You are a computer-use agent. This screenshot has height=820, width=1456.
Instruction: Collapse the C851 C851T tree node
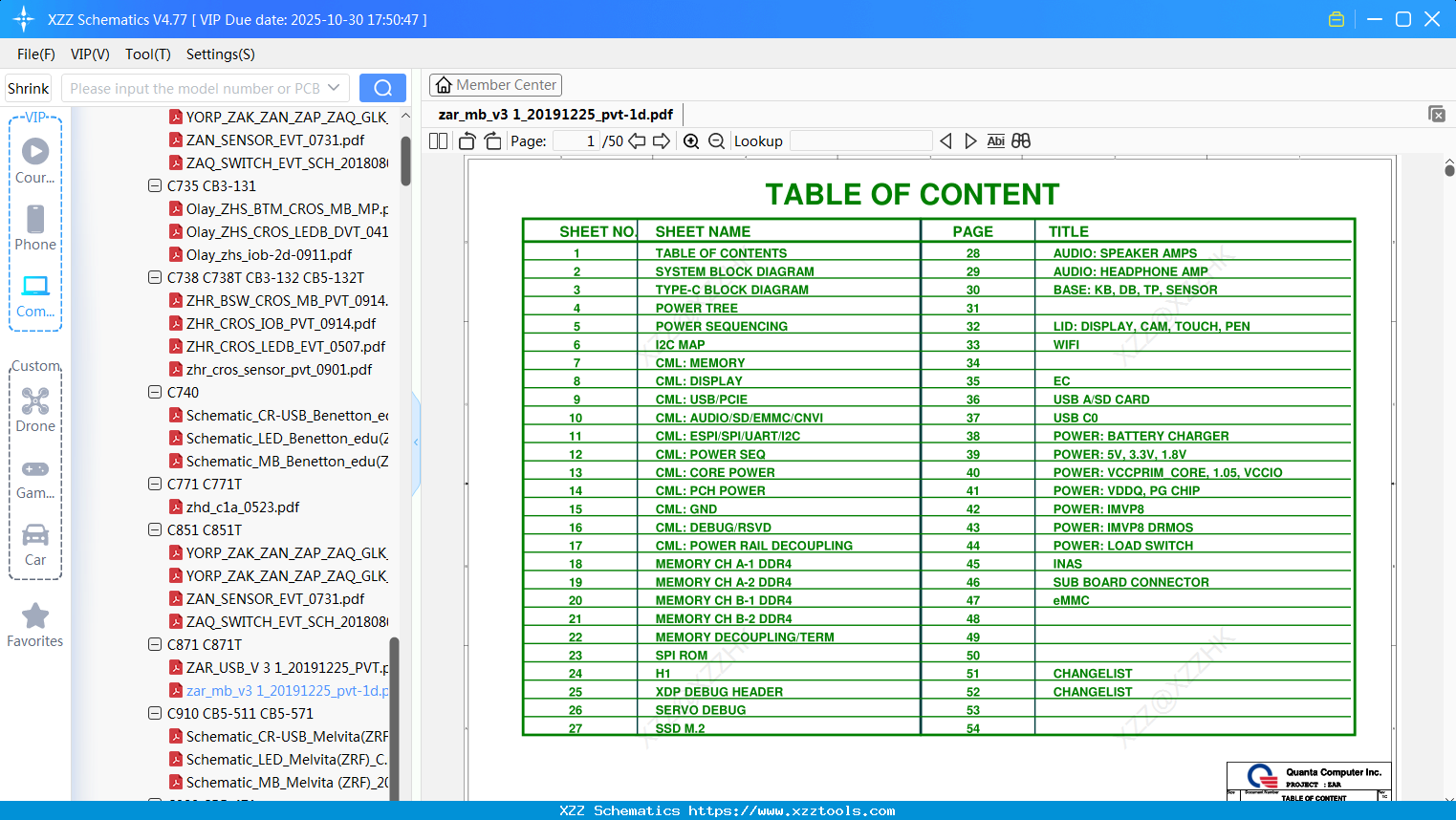tap(155, 529)
